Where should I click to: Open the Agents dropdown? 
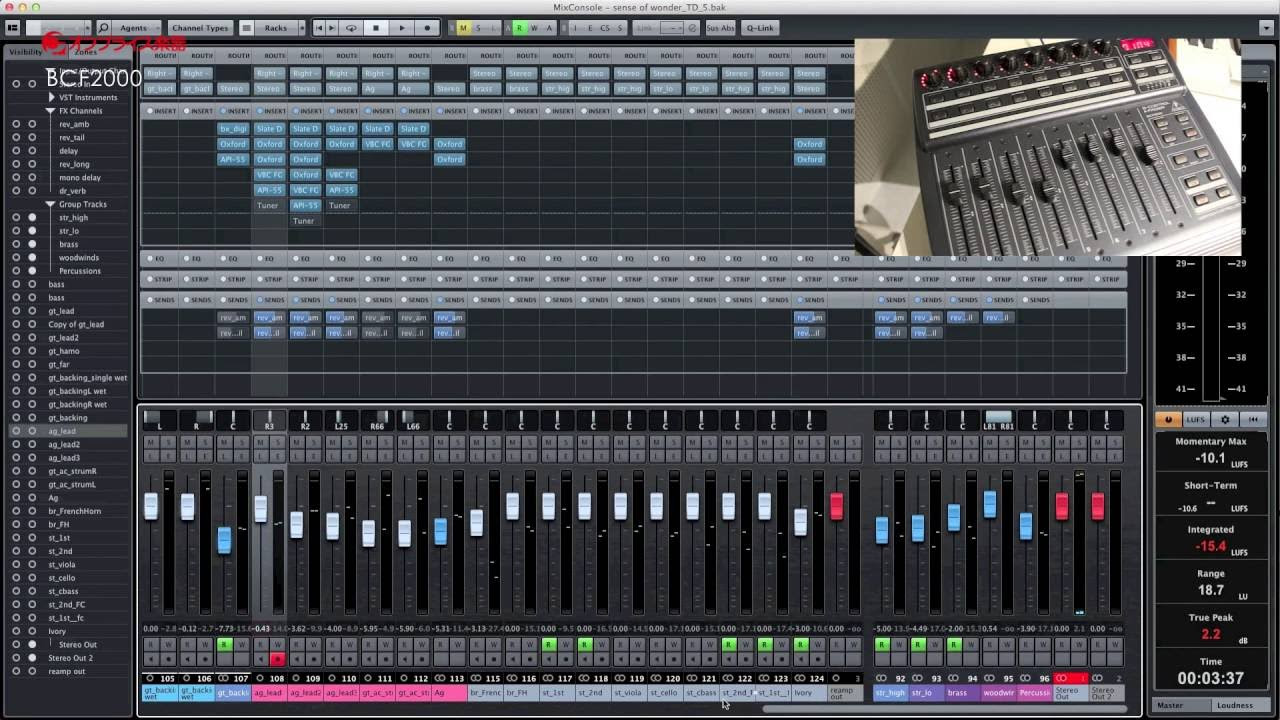[133, 27]
